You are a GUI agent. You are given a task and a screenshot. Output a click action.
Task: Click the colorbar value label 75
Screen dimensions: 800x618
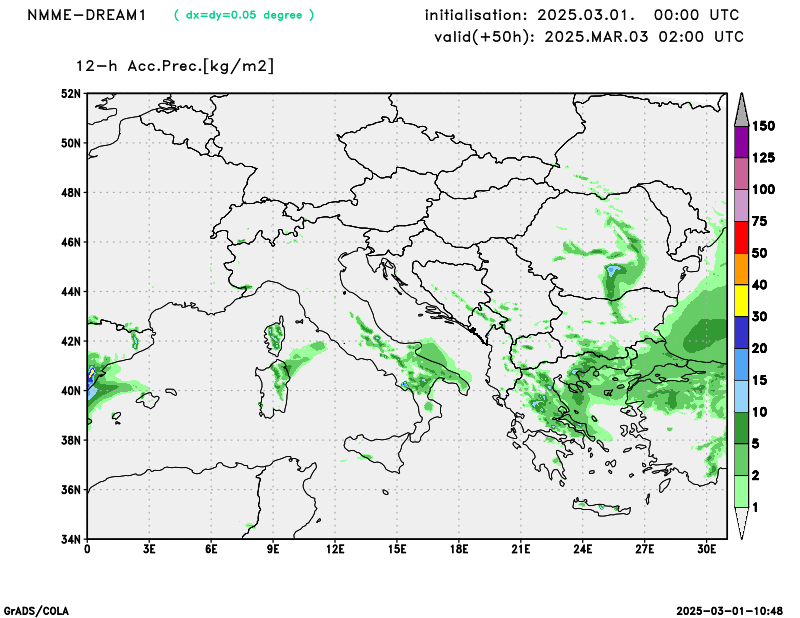(x=760, y=221)
